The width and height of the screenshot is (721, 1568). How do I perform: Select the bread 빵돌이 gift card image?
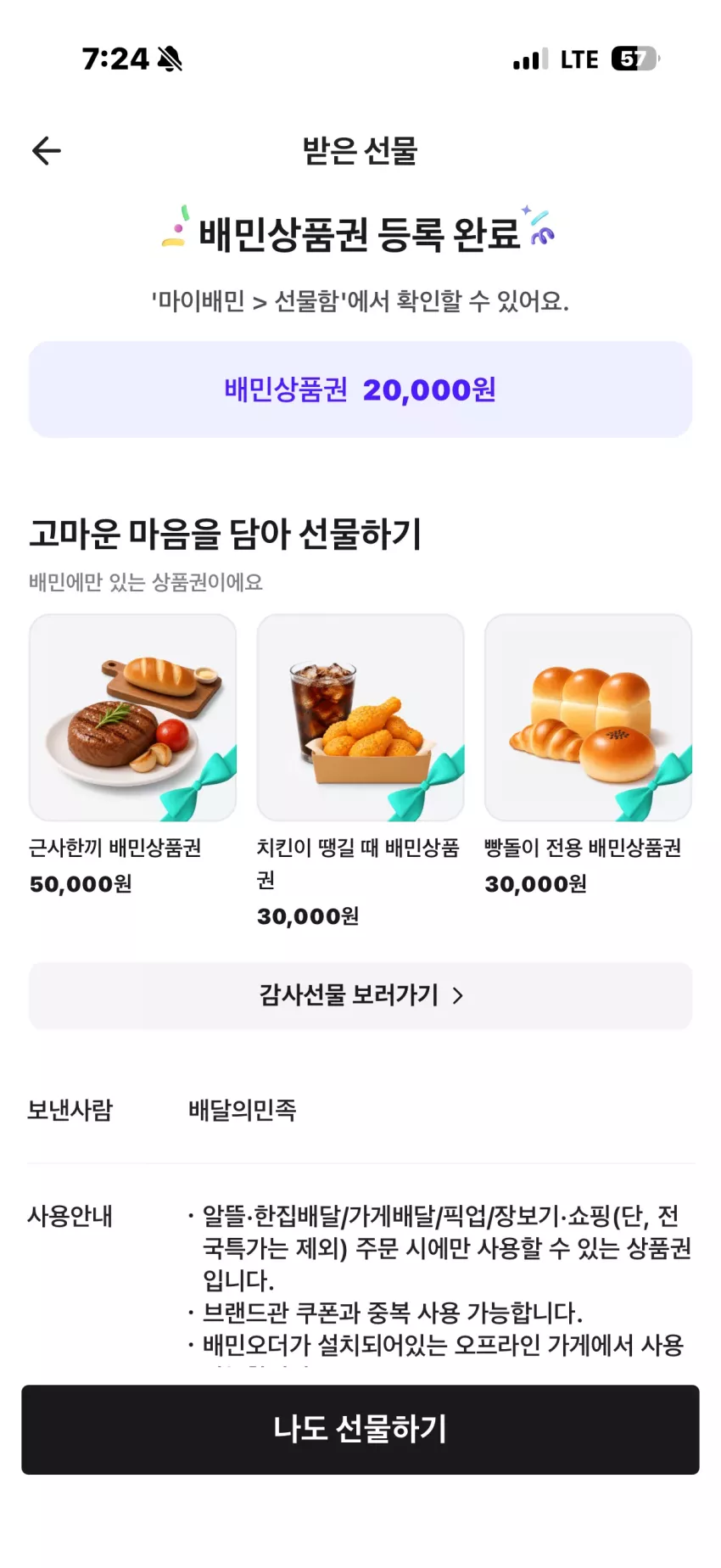[x=588, y=718]
